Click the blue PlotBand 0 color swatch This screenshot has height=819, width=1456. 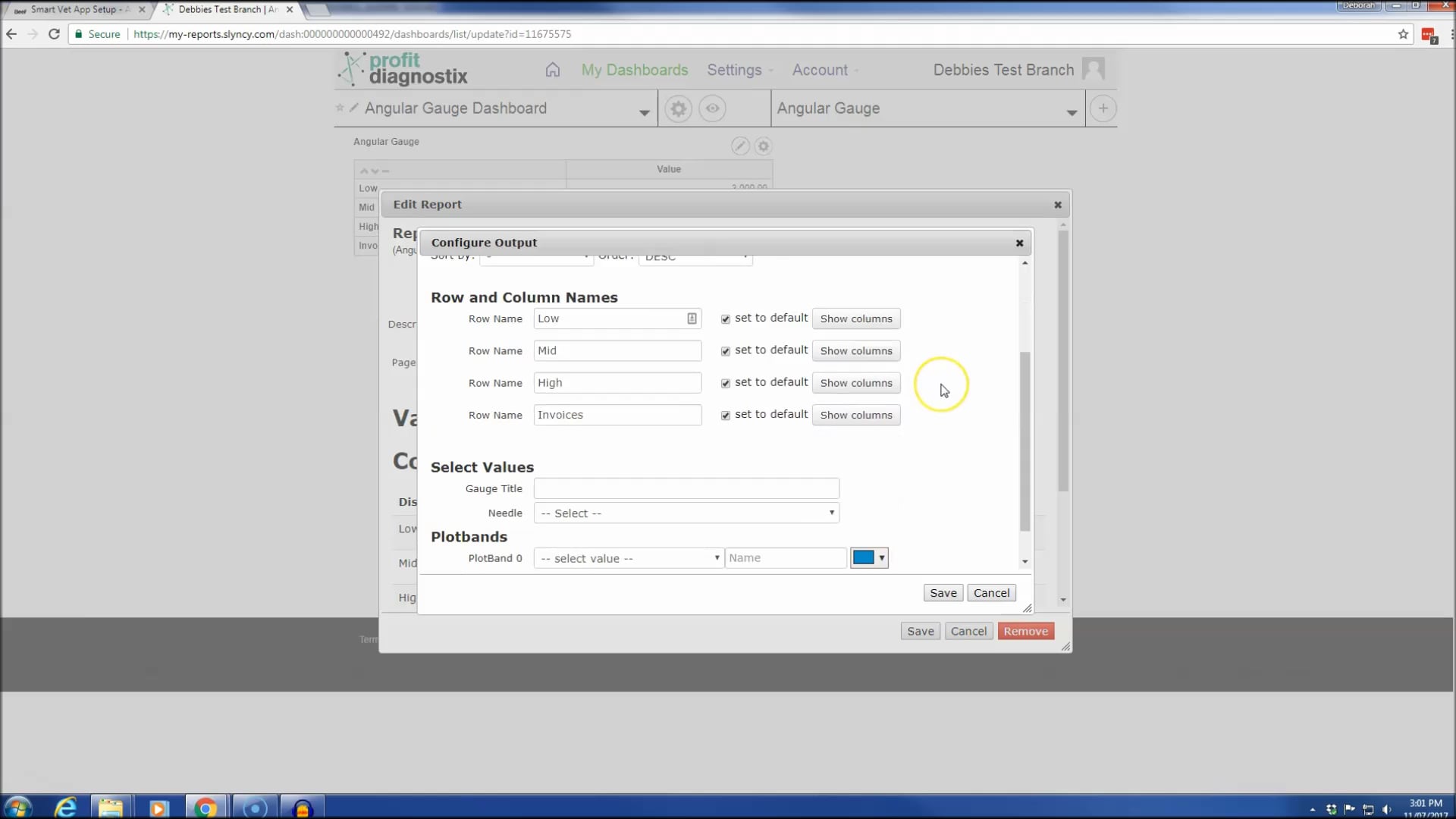pyautogui.click(x=863, y=558)
